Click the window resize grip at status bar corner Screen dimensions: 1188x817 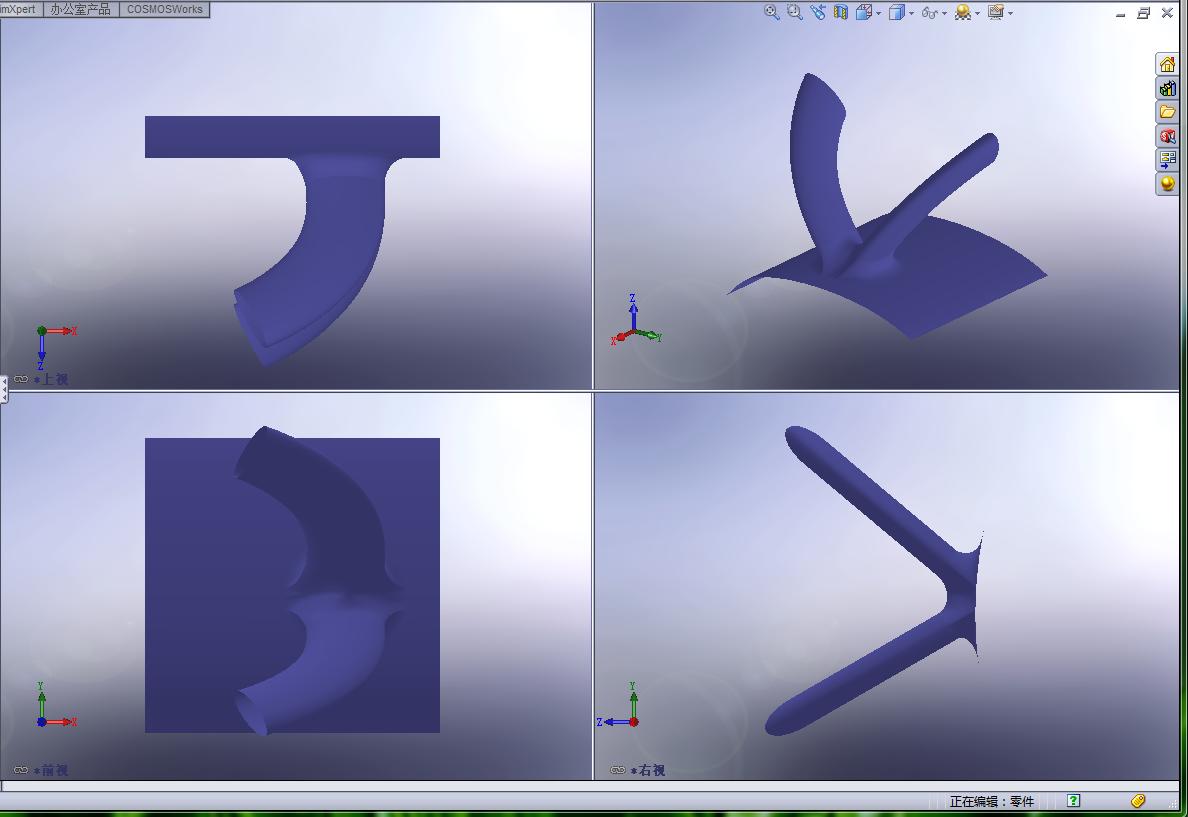pos(1175,803)
